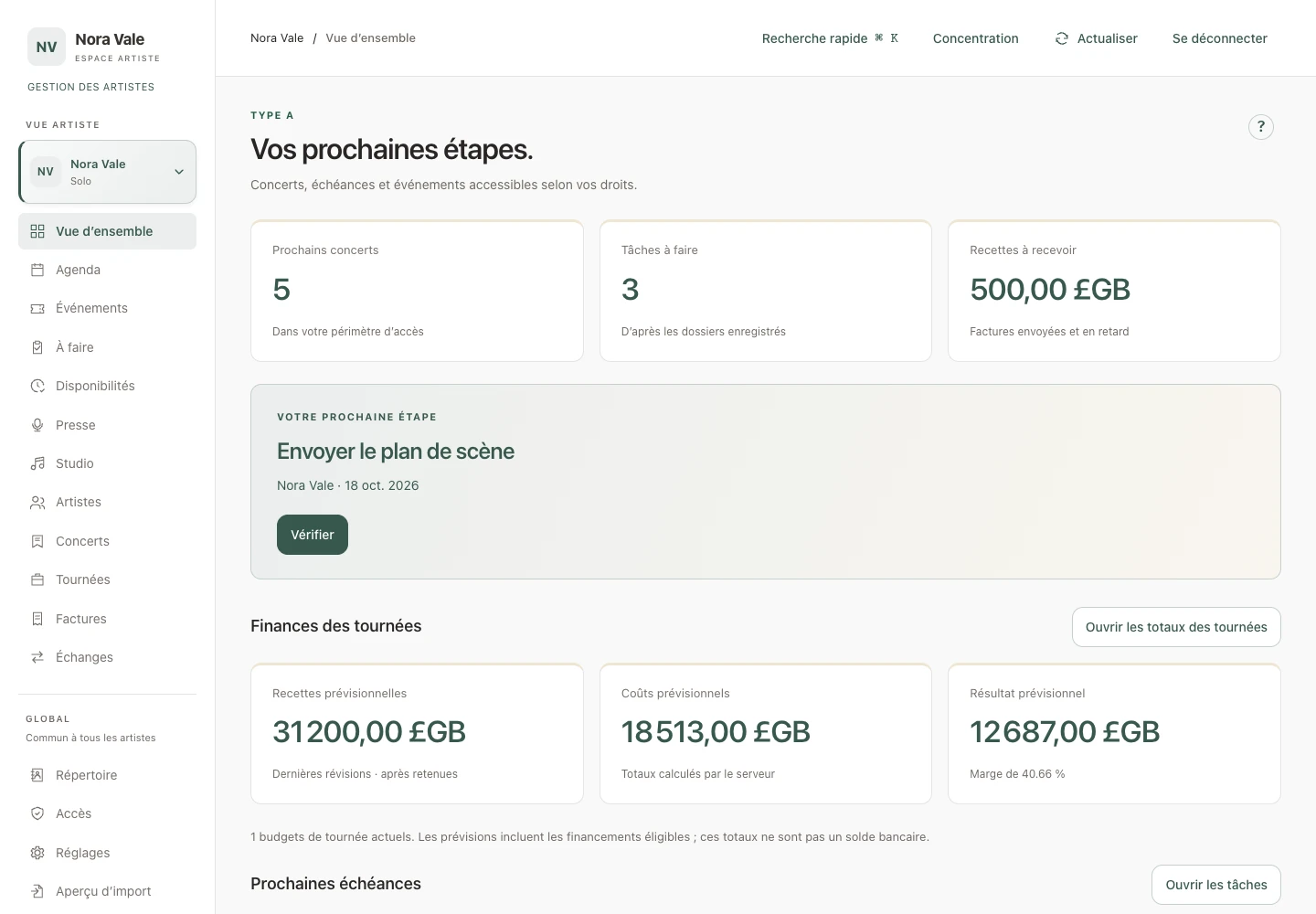Go to the Disponibilités section

point(107,386)
